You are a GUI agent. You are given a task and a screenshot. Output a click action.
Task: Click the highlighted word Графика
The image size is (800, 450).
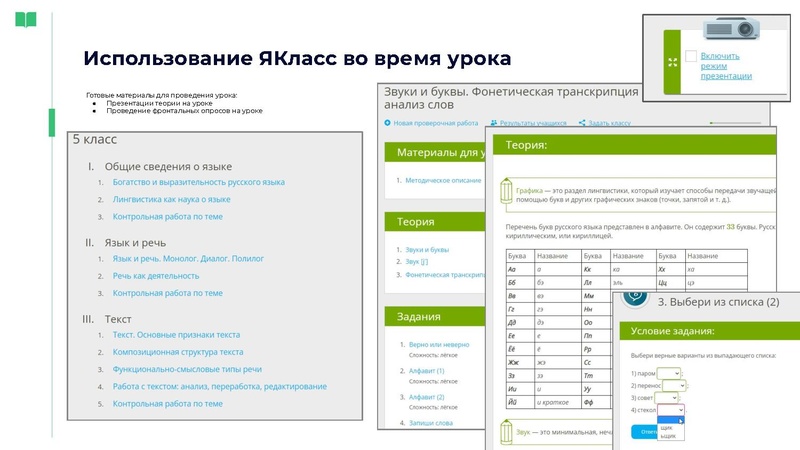tap(529, 191)
